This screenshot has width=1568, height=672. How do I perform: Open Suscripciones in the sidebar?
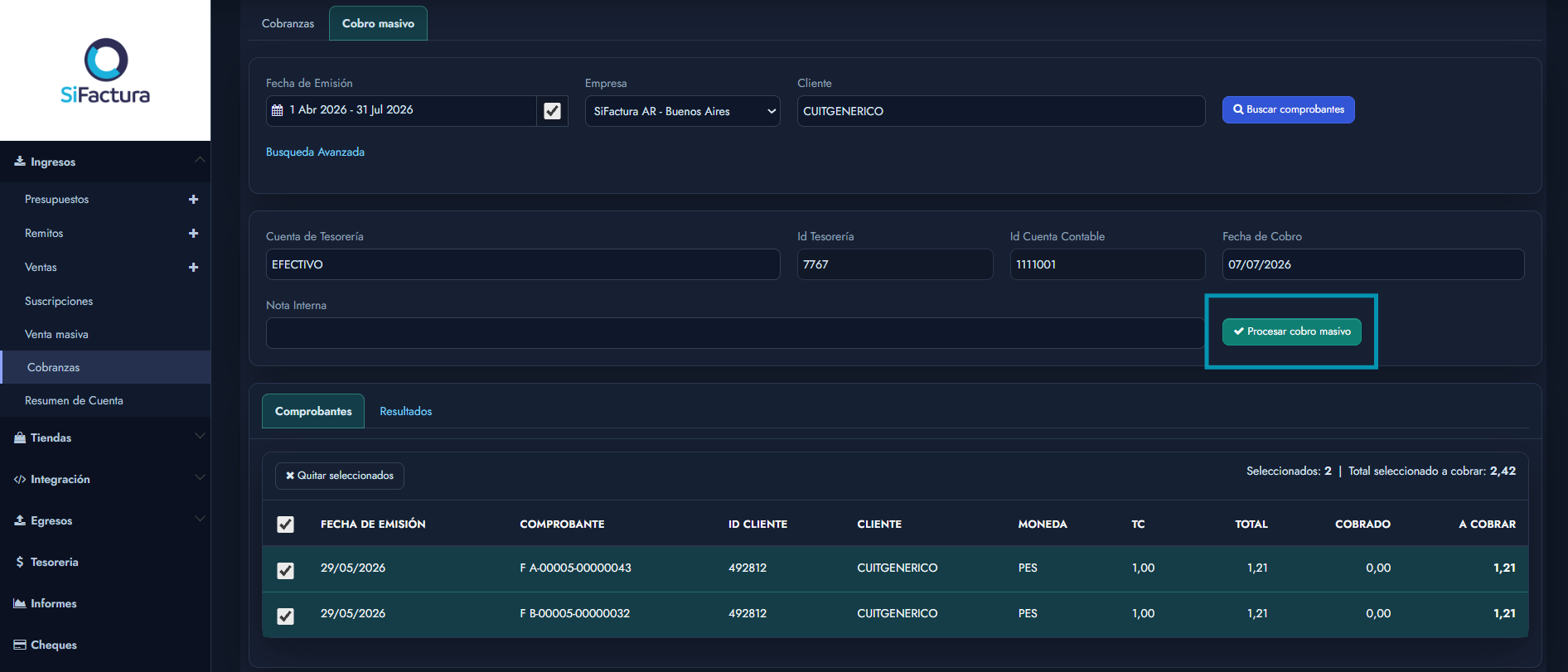click(59, 302)
